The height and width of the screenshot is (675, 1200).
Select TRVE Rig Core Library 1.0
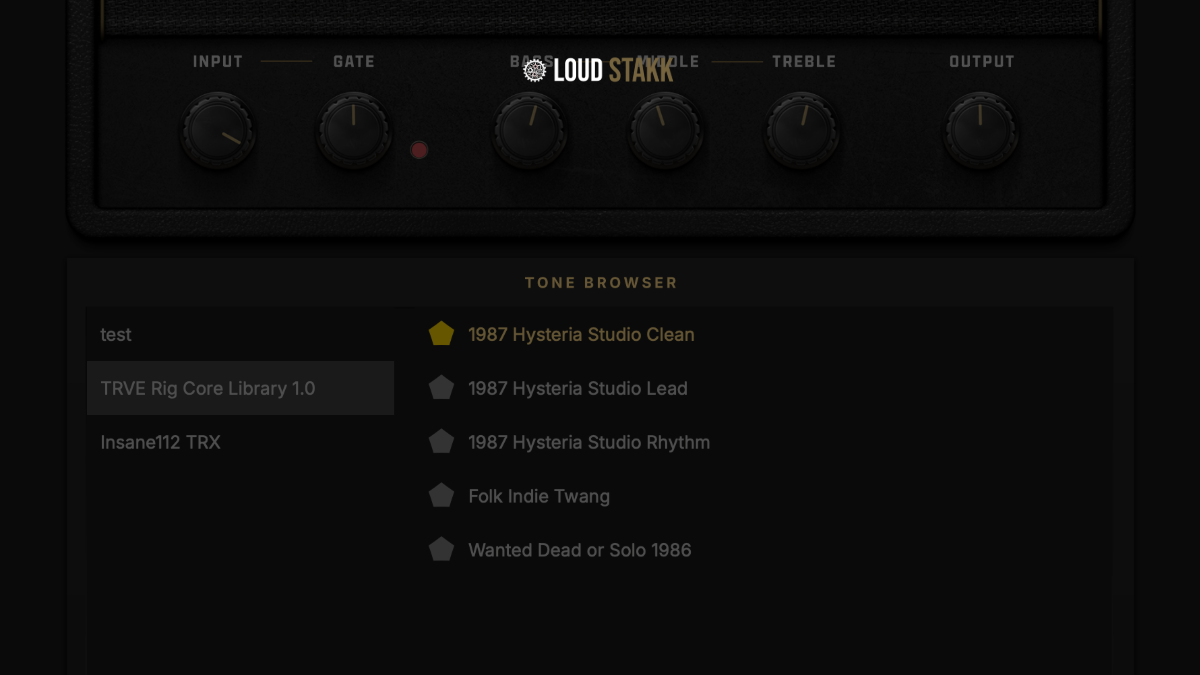point(208,389)
